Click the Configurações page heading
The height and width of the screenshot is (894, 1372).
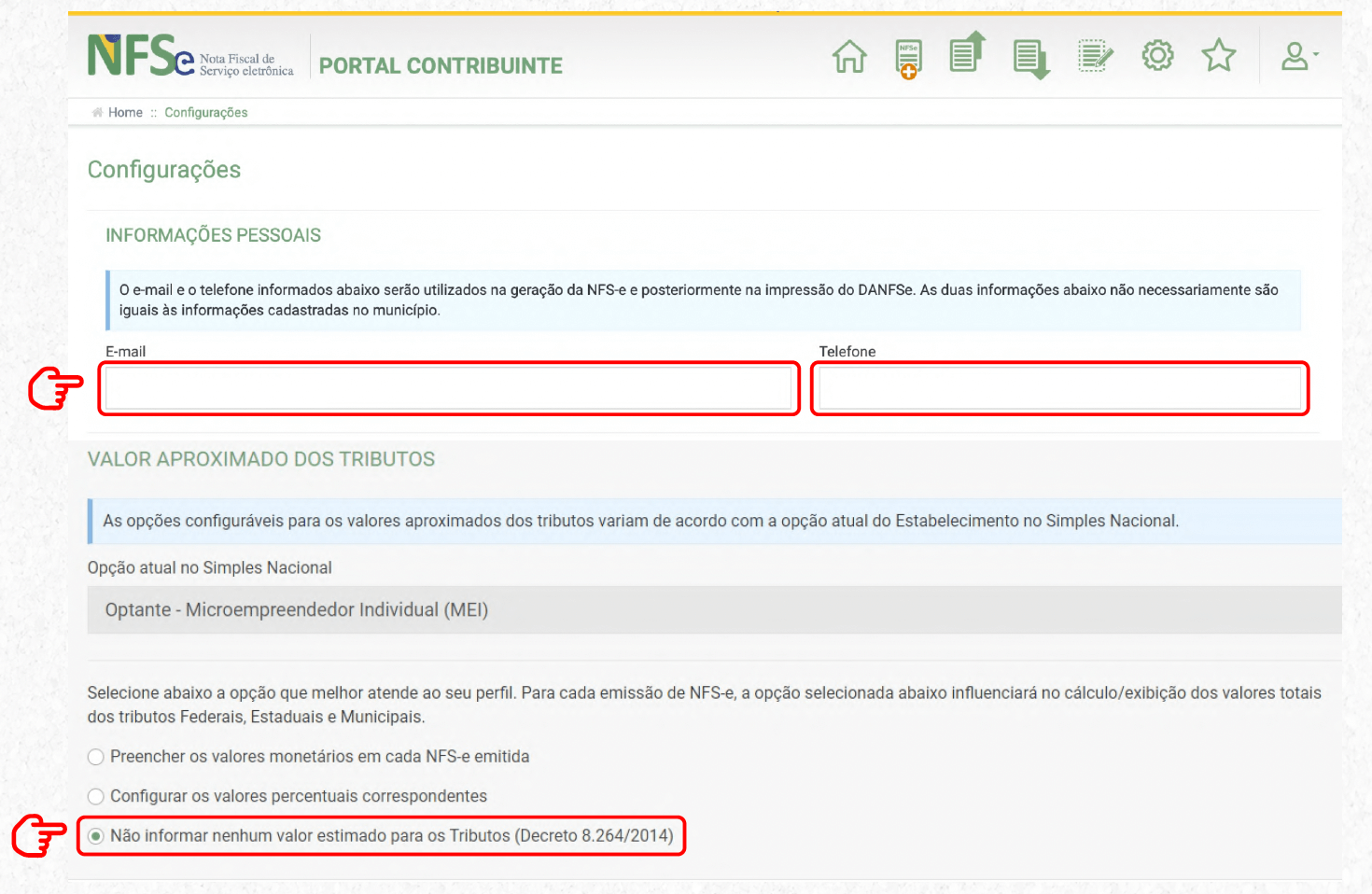(164, 170)
